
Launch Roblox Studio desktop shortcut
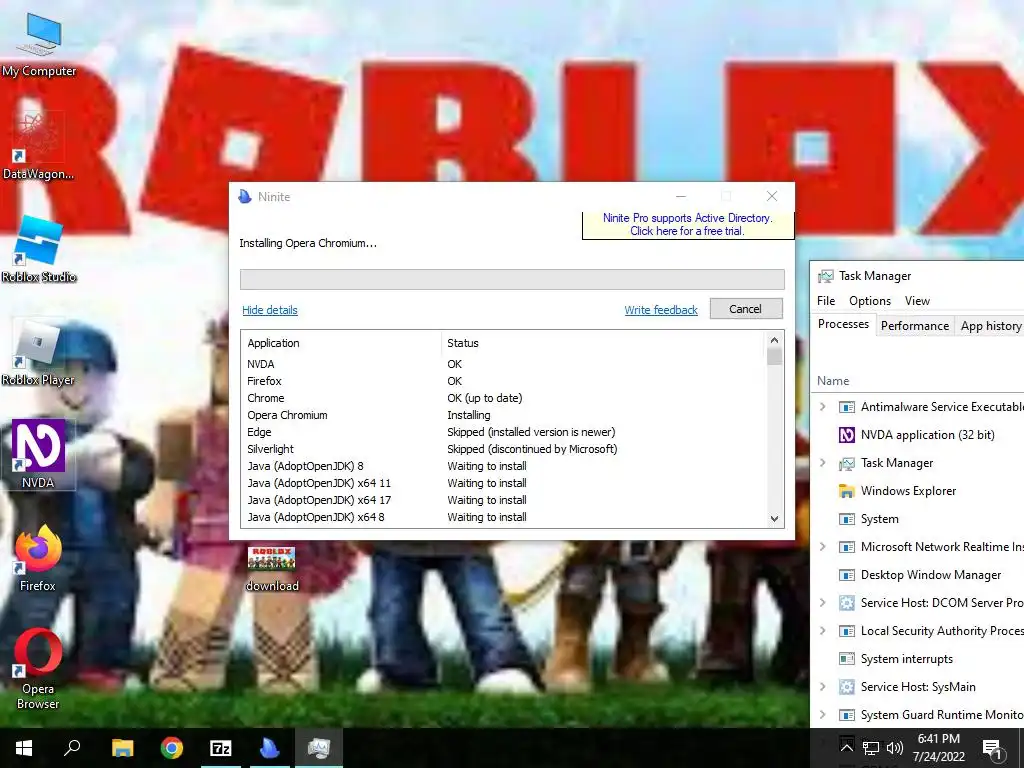pos(39,250)
